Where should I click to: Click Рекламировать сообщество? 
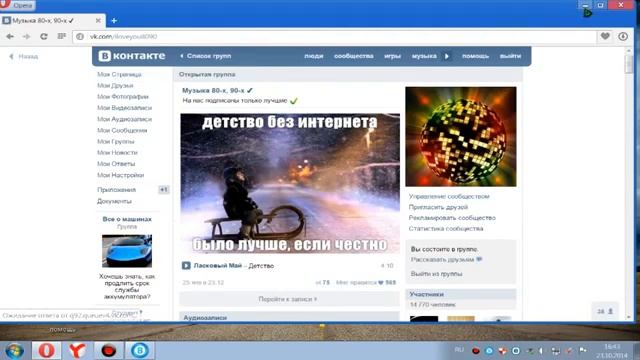point(452,218)
